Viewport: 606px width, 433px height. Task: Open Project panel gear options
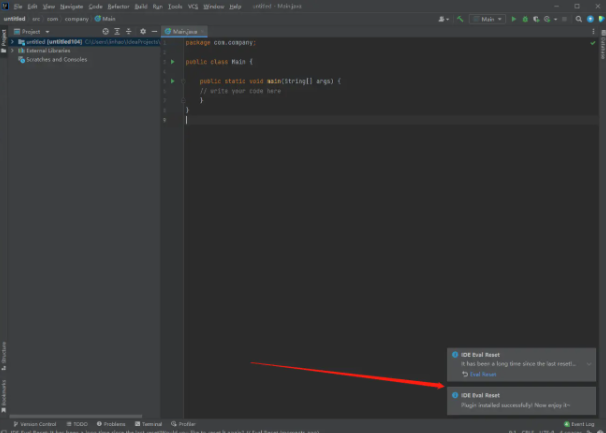143,32
